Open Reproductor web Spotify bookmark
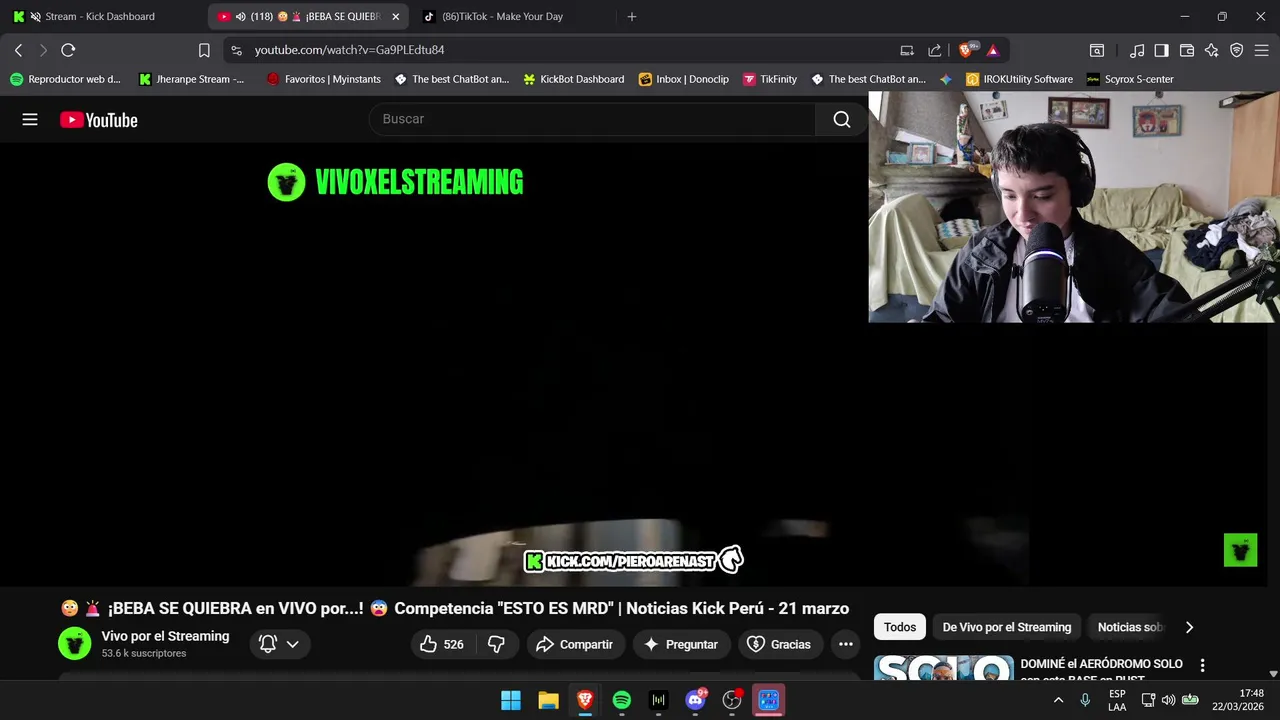1280x720 pixels. tap(65, 79)
